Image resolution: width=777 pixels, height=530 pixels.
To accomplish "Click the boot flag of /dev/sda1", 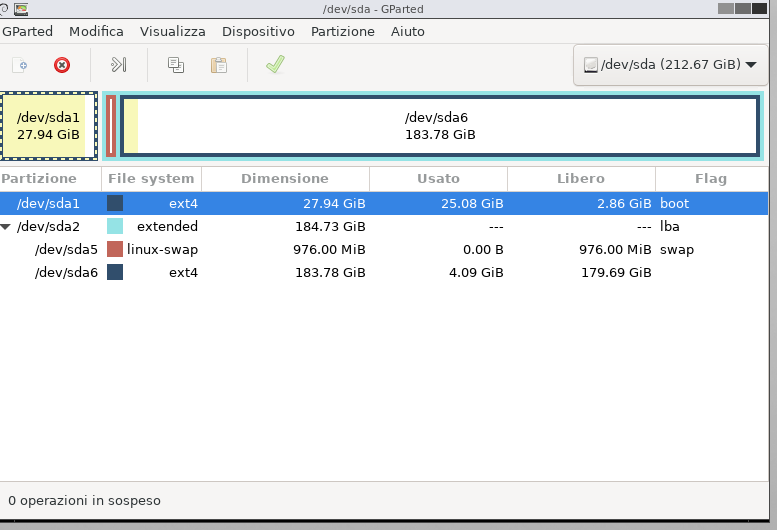I will click(x=674, y=204).
